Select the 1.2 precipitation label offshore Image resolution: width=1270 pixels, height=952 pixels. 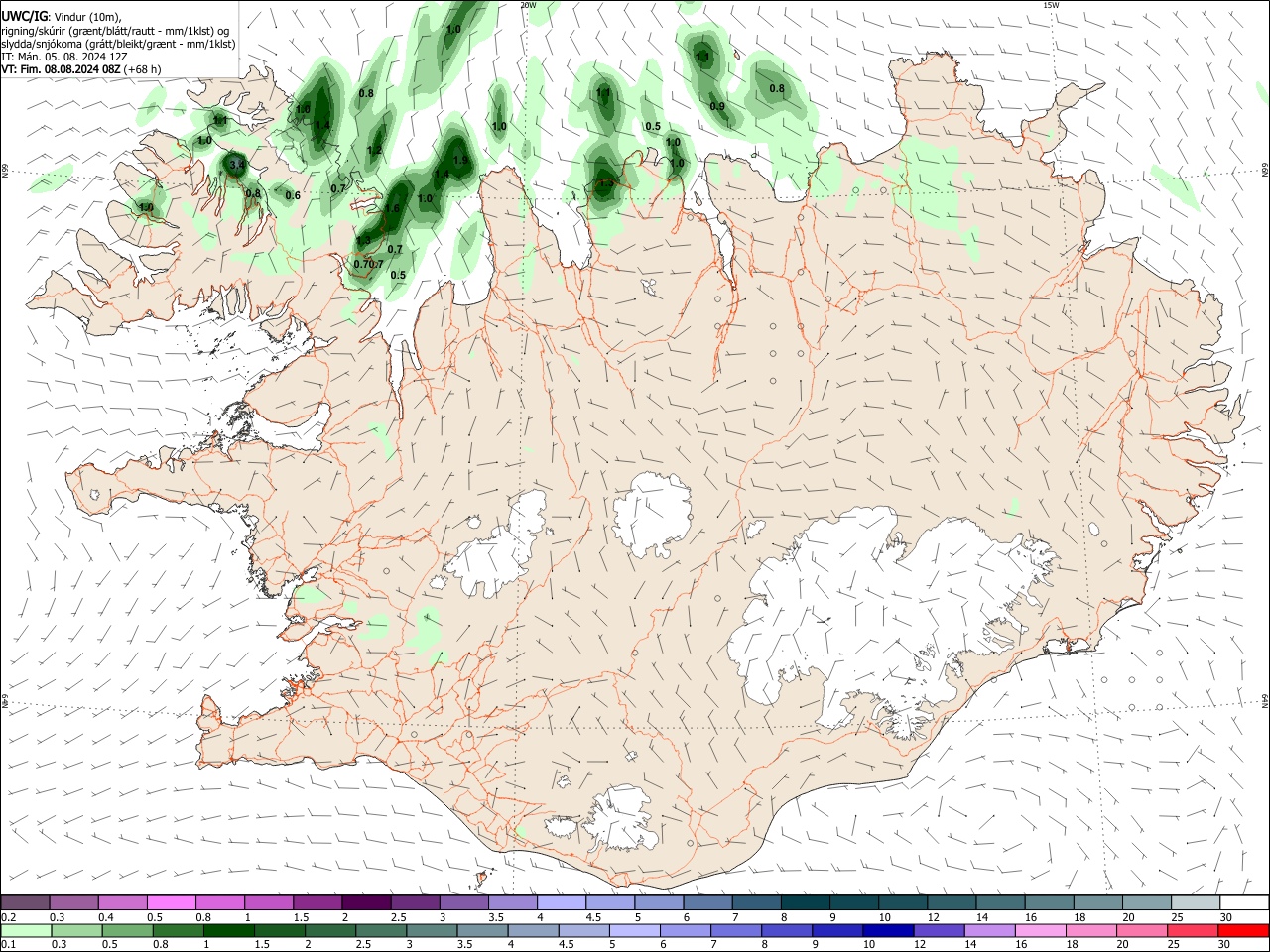[374, 151]
